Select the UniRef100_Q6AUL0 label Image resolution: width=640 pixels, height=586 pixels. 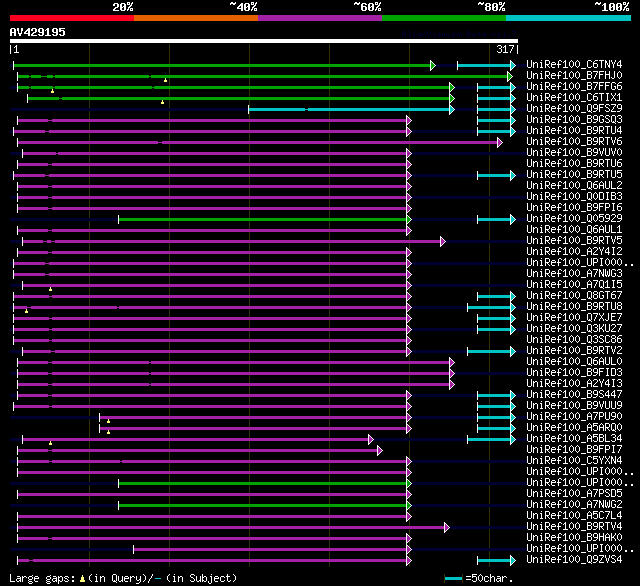(x=574, y=362)
